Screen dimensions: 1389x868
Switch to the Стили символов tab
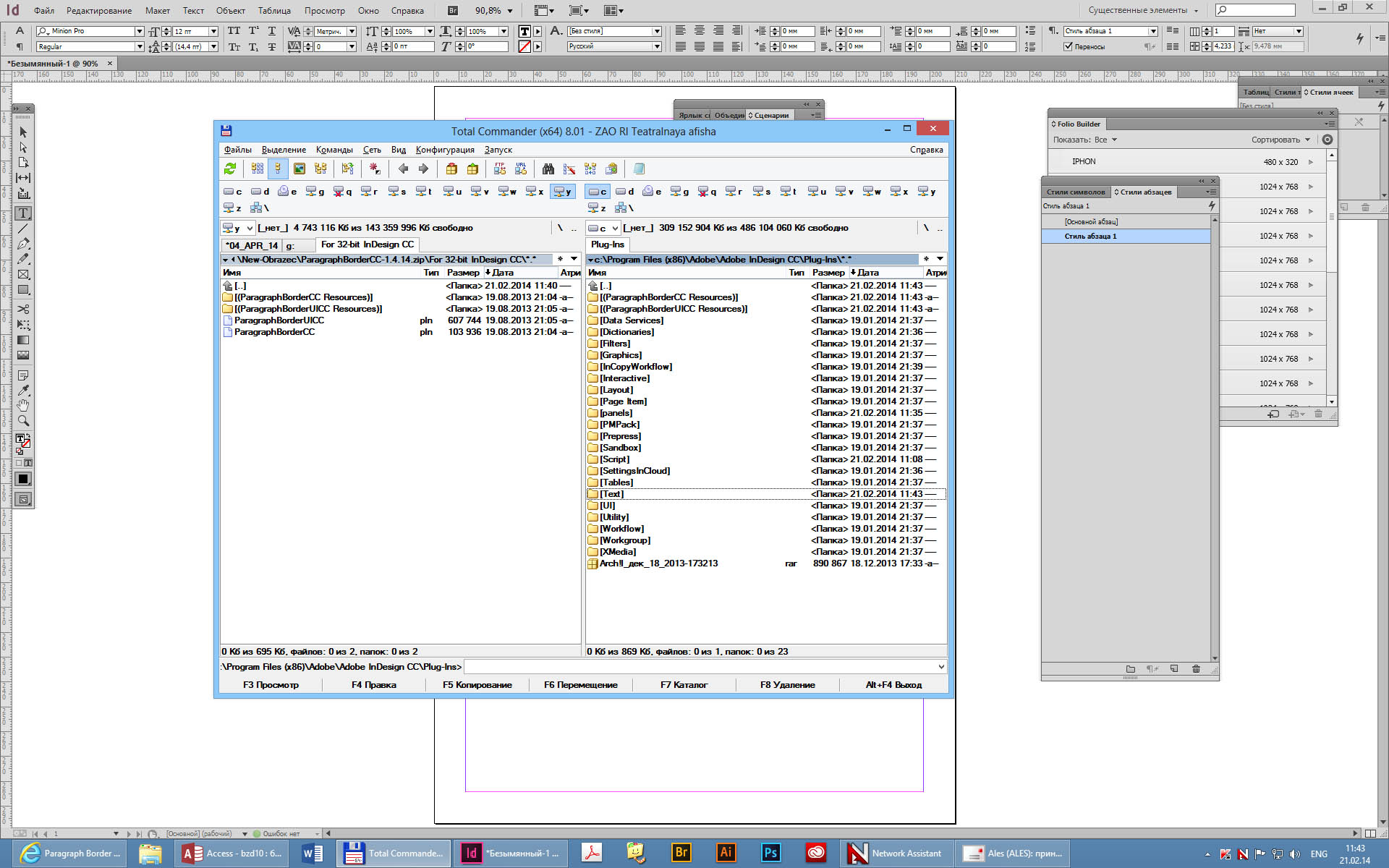[x=1076, y=192]
